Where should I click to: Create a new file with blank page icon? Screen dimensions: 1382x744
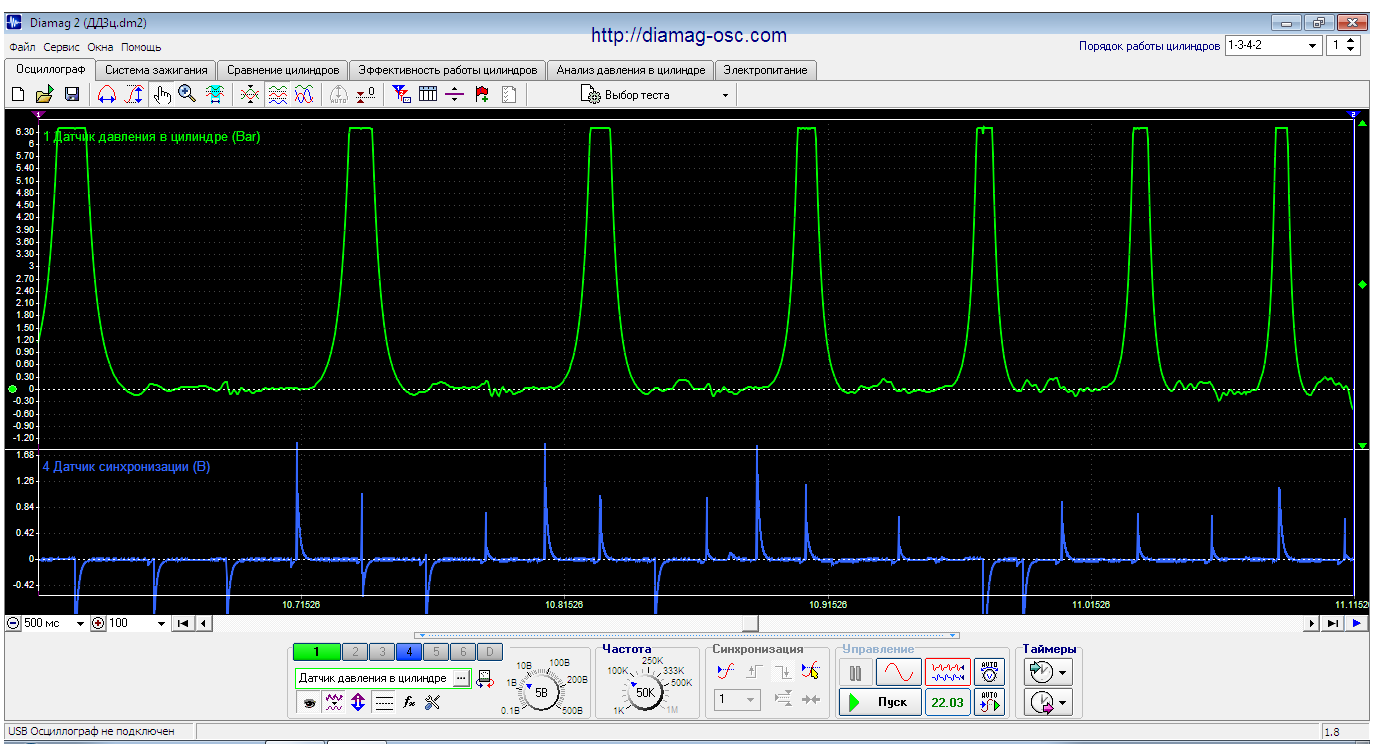click(x=17, y=95)
